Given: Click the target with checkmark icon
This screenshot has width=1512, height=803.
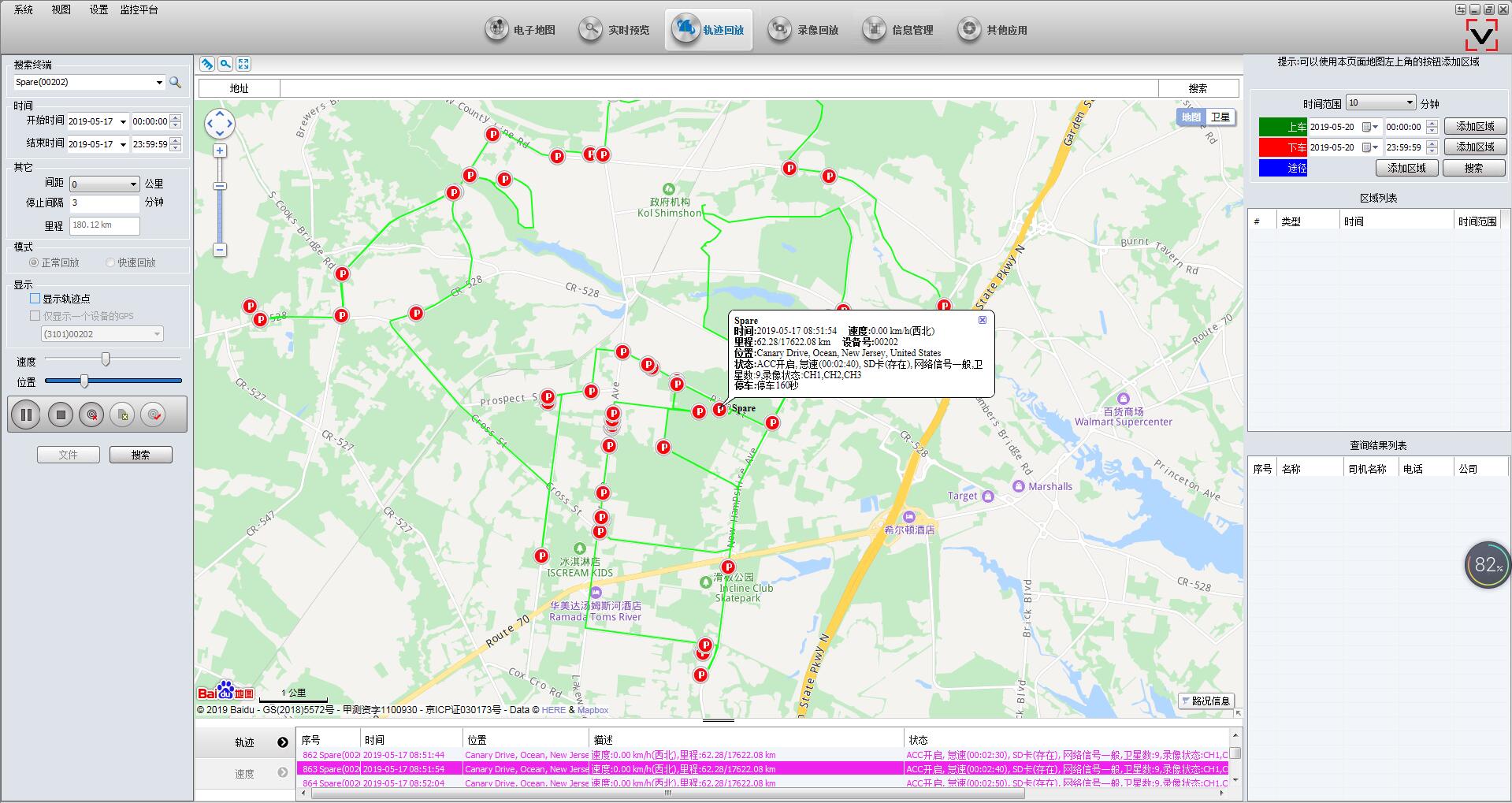Looking at the screenshot, I should tap(154, 415).
